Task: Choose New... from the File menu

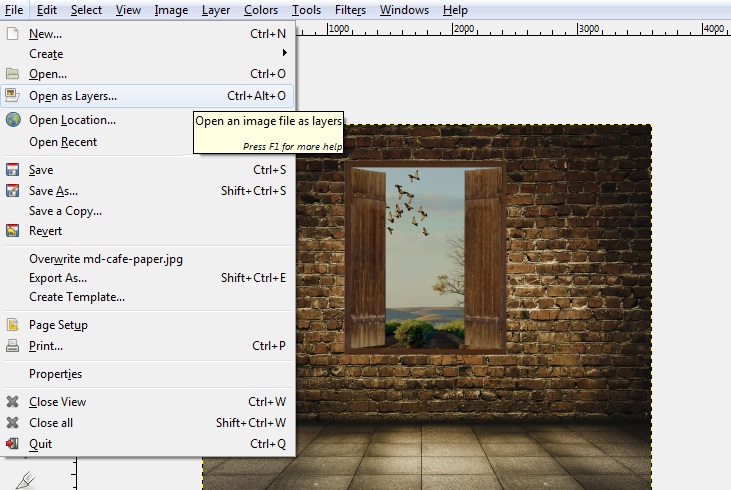Action: point(147,34)
